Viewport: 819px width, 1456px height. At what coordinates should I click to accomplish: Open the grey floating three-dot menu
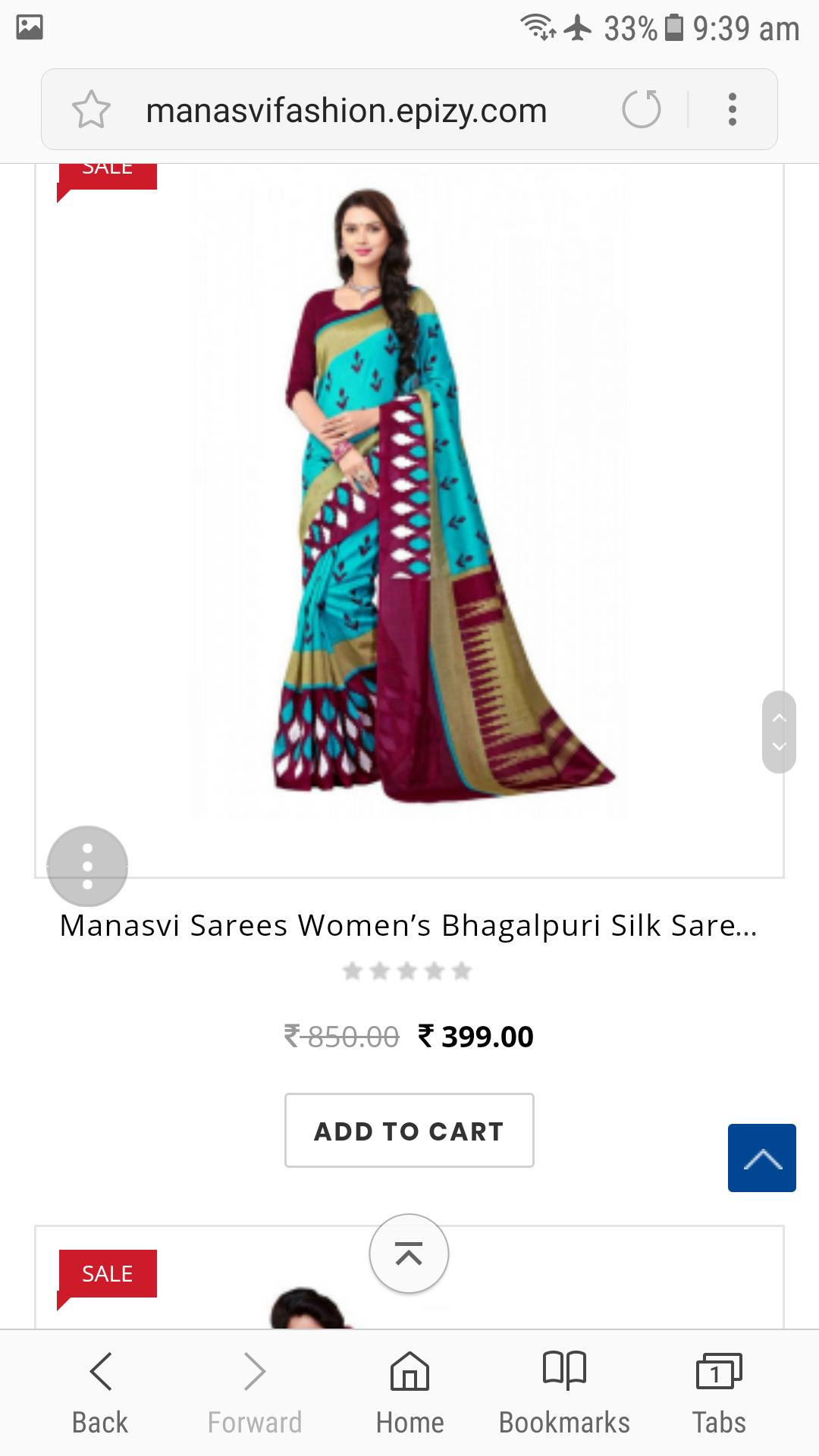coord(87,866)
